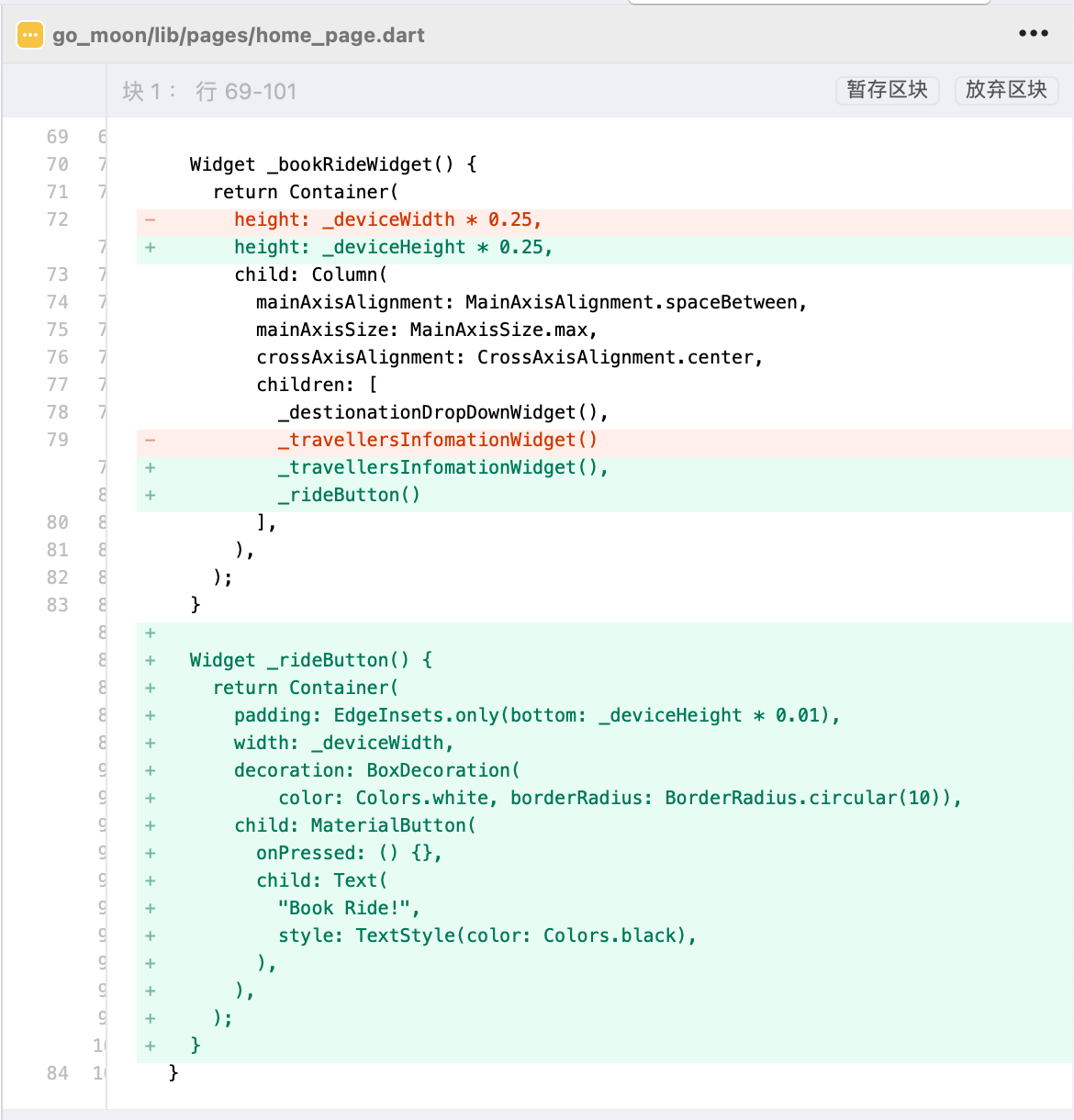Open the three-dot file options menu
1074x1120 pixels.
[1033, 34]
